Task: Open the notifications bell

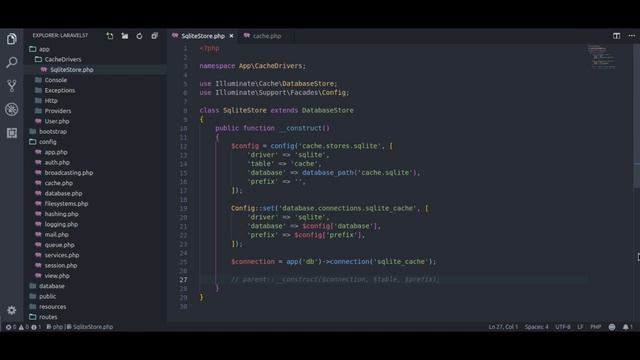Action: [627, 327]
